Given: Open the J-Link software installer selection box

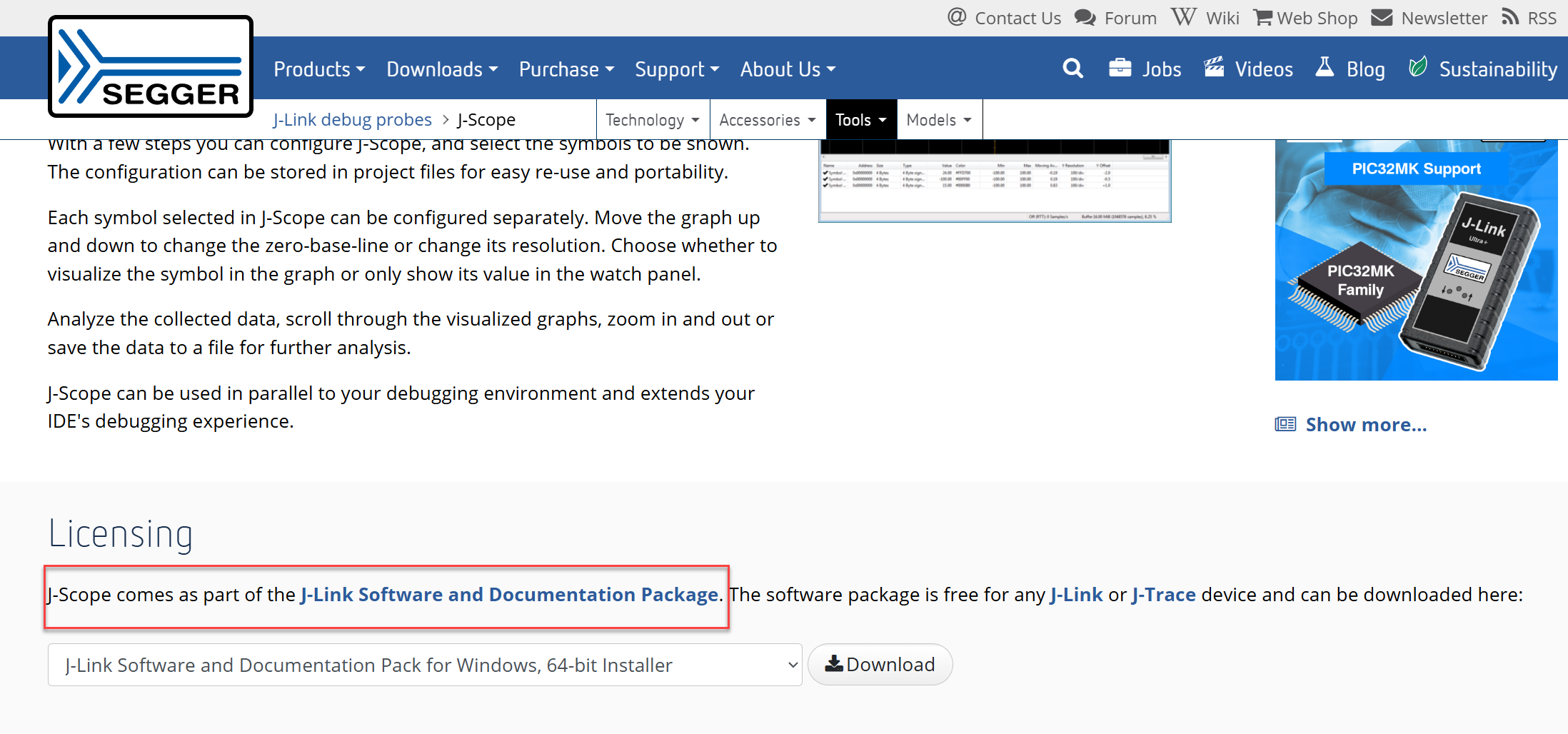Looking at the screenshot, I should tap(425, 665).
